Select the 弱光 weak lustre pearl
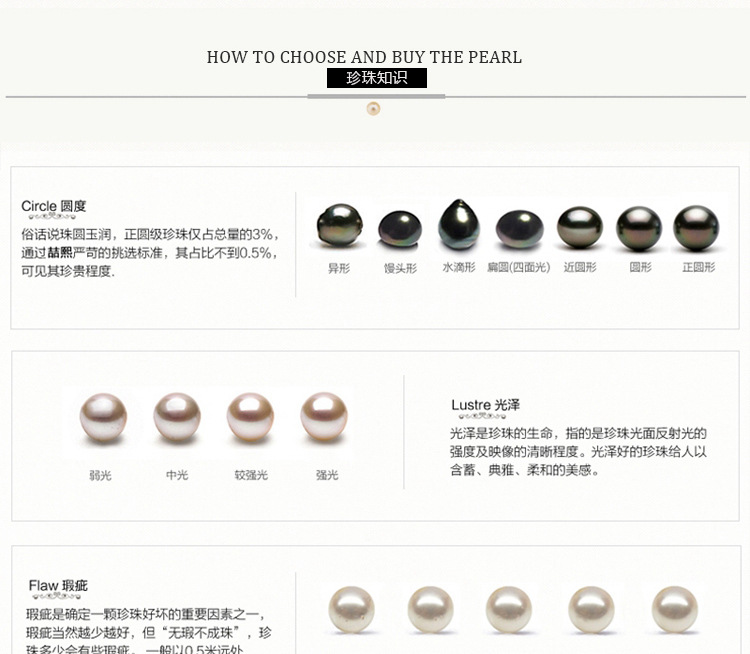Image resolution: width=750 pixels, height=654 pixels. click(103, 417)
